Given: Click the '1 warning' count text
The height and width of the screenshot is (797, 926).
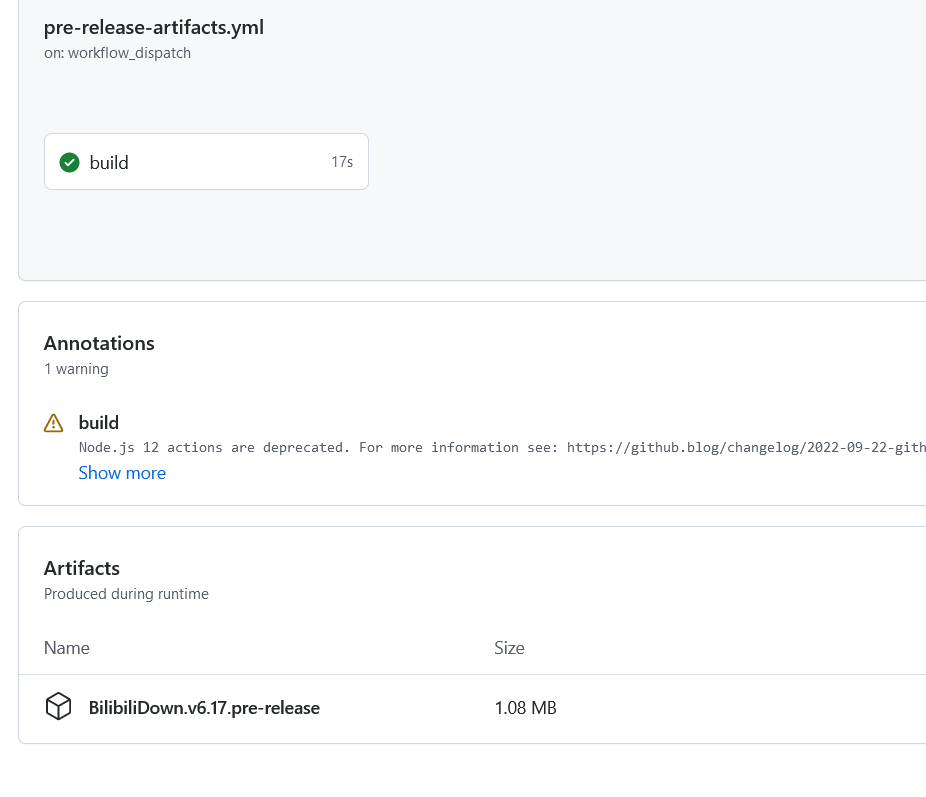Looking at the screenshot, I should tap(76, 369).
